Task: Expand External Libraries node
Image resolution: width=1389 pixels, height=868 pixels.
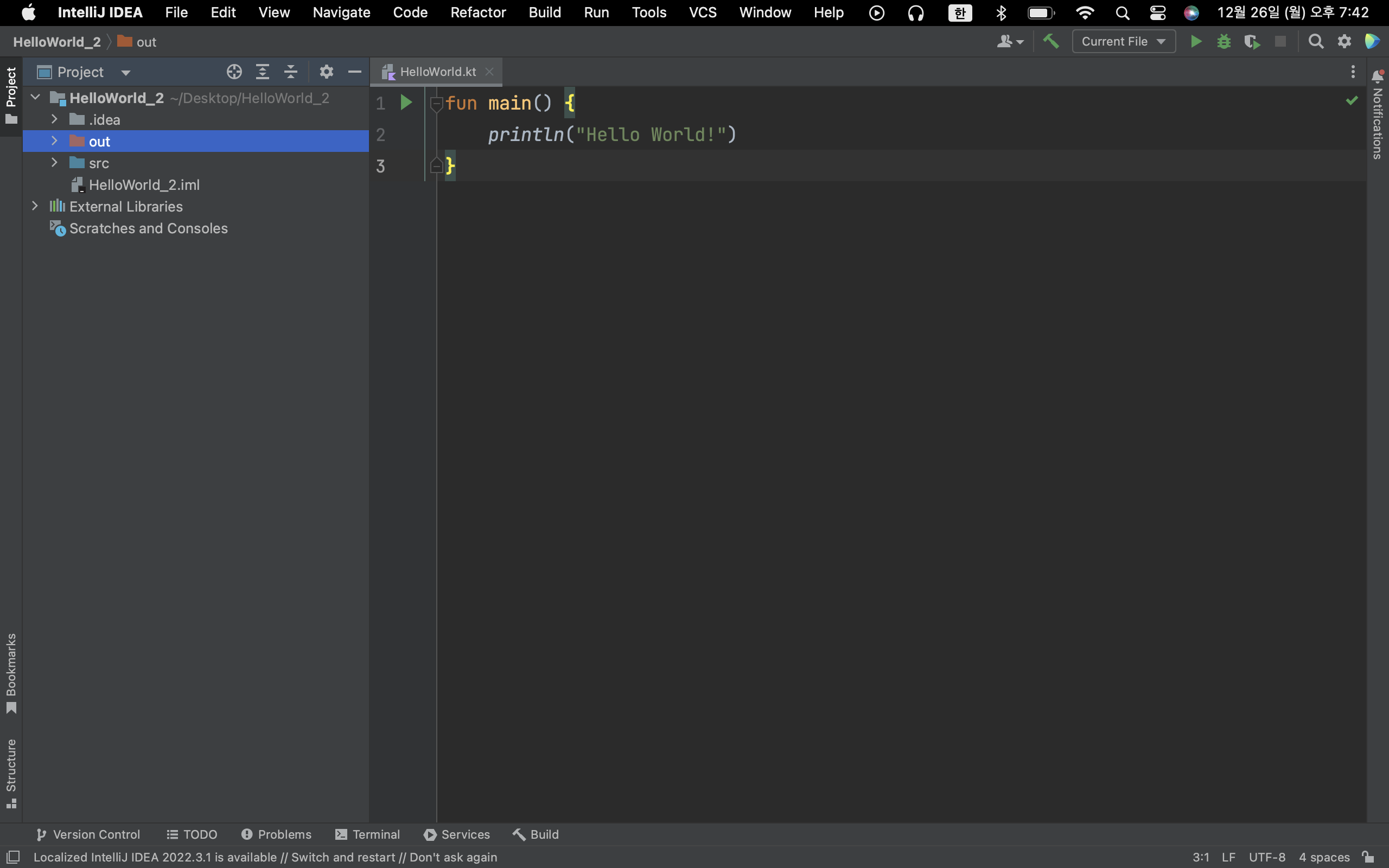Action: [35, 206]
